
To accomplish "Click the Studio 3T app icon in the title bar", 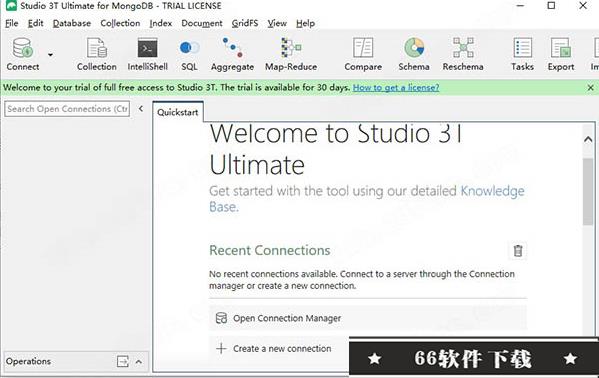I will coord(11,6).
